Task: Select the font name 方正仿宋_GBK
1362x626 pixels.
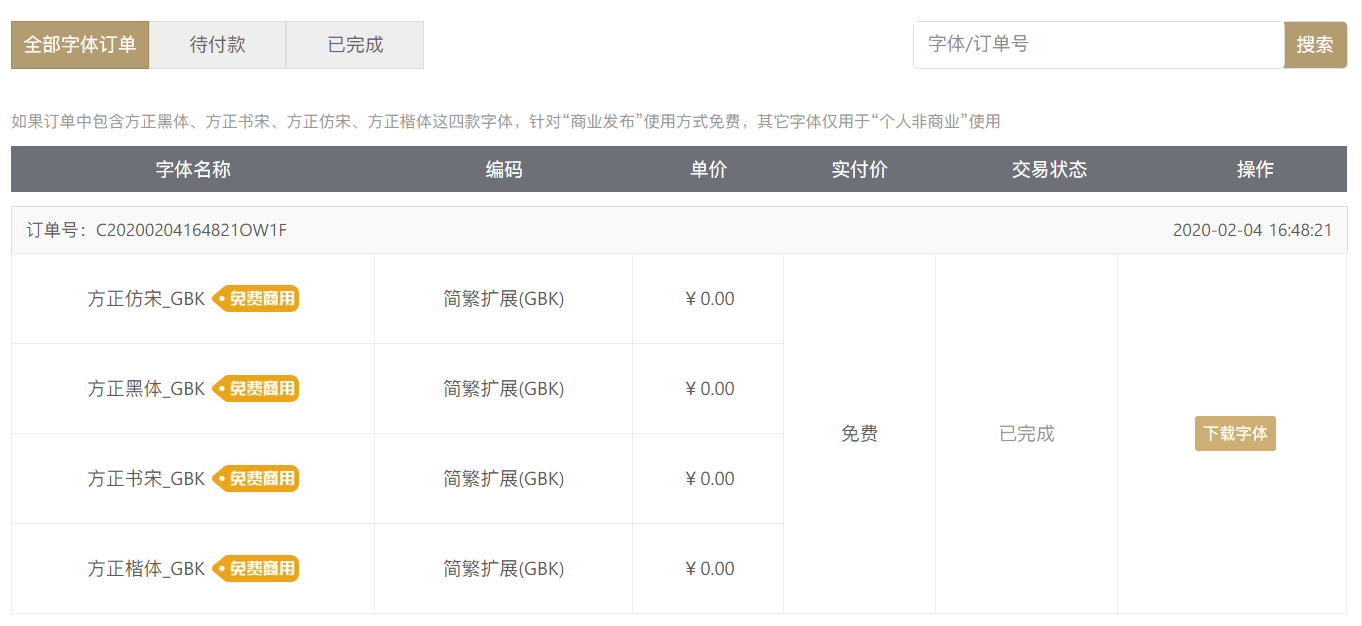Action: click(146, 299)
